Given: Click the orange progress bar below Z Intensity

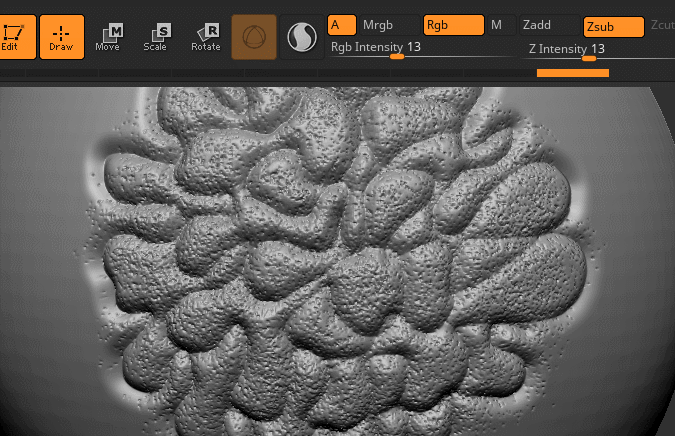Looking at the screenshot, I should pyautogui.click(x=573, y=73).
